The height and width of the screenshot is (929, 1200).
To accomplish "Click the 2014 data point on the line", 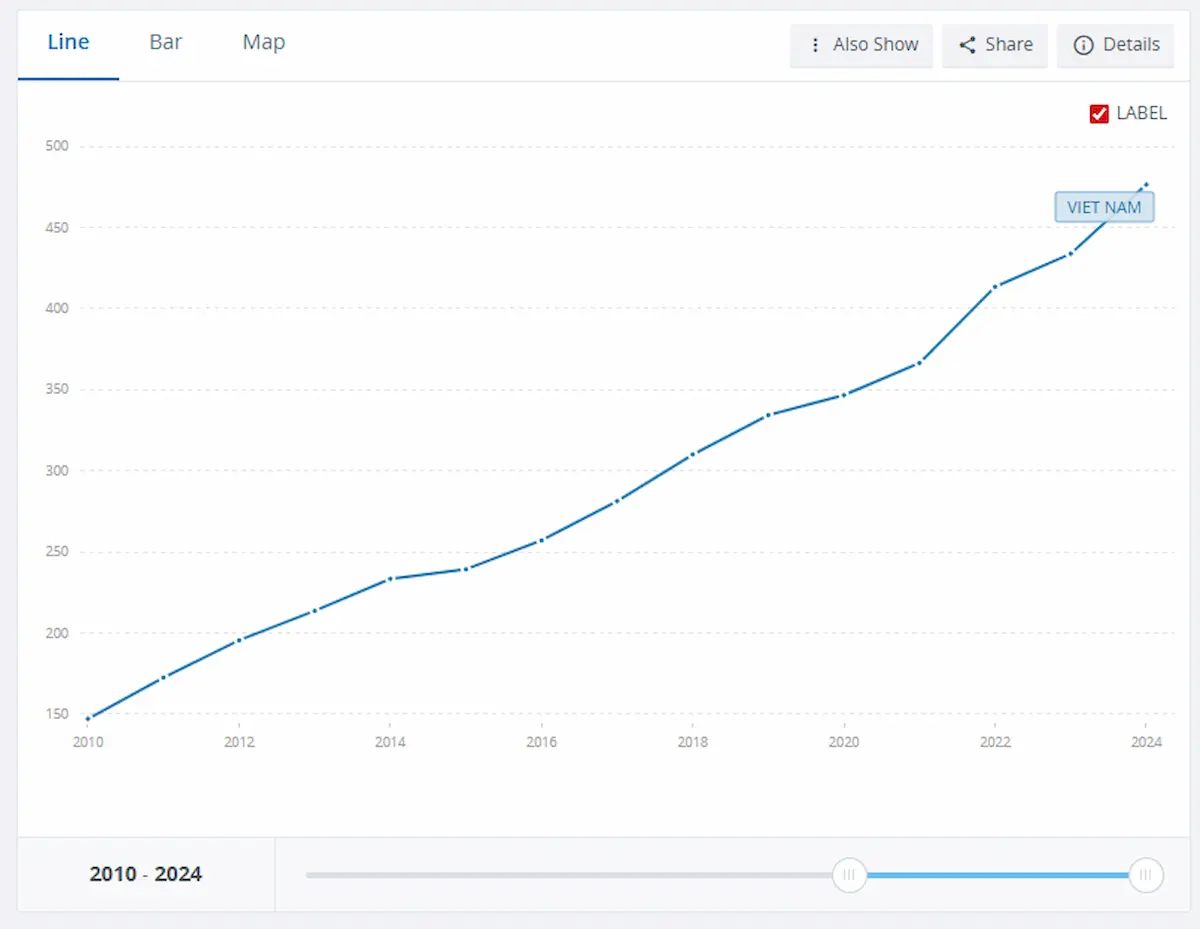I will tap(390, 578).
